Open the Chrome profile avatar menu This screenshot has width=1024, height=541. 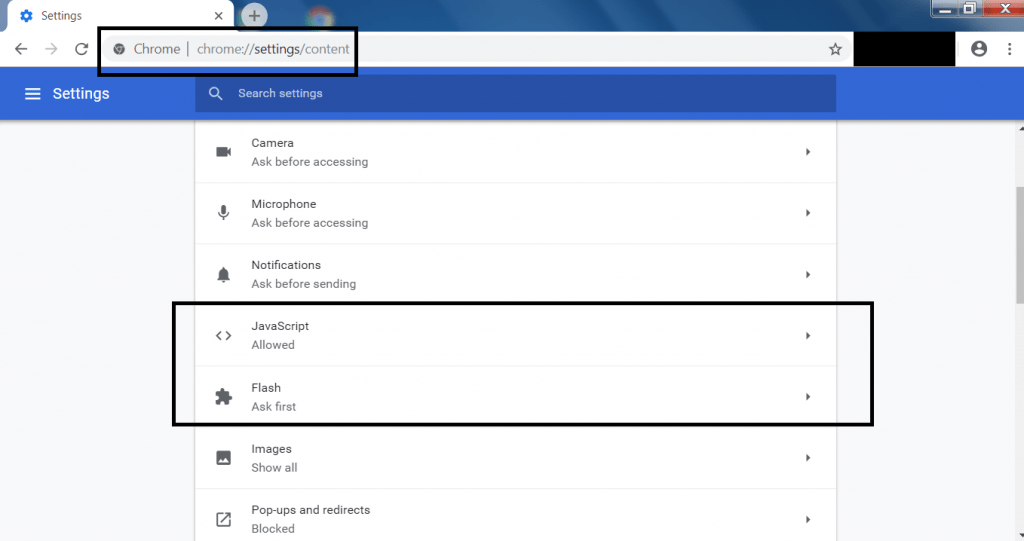pos(978,48)
